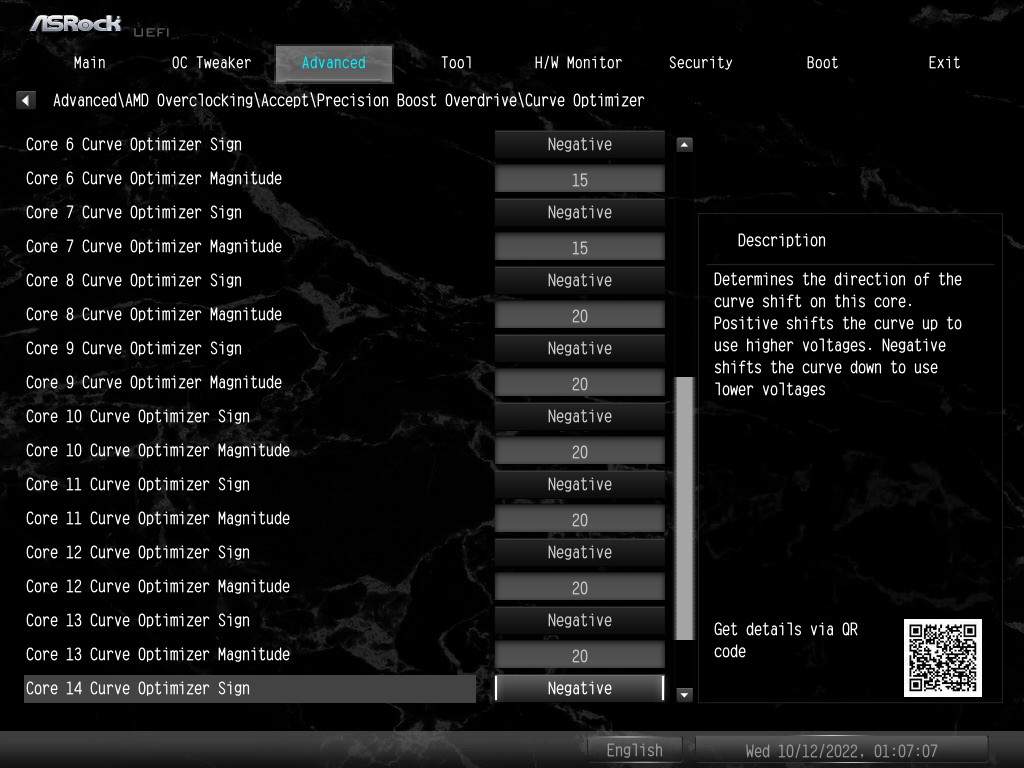Open Core 6 Curve Optimizer Sign dropdown
This screenshot has width=1024, height=768.
(x=580, y=144)
